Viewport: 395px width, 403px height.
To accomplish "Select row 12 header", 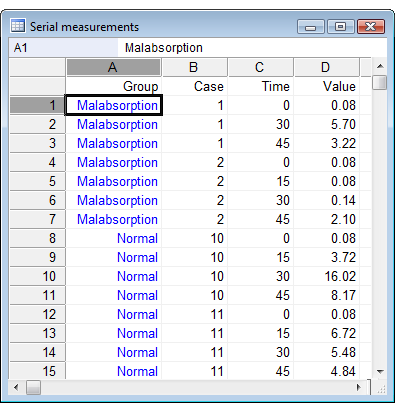I will click(x=37, y=314).
